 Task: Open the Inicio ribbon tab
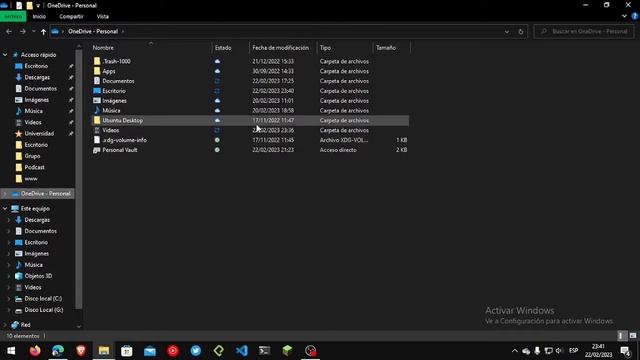point(39,16)
